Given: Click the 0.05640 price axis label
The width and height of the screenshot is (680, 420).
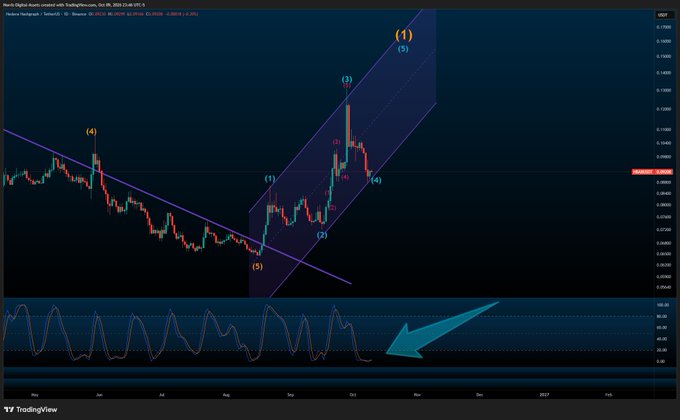Looking at the screenshot, I should (x=664, y=287).
